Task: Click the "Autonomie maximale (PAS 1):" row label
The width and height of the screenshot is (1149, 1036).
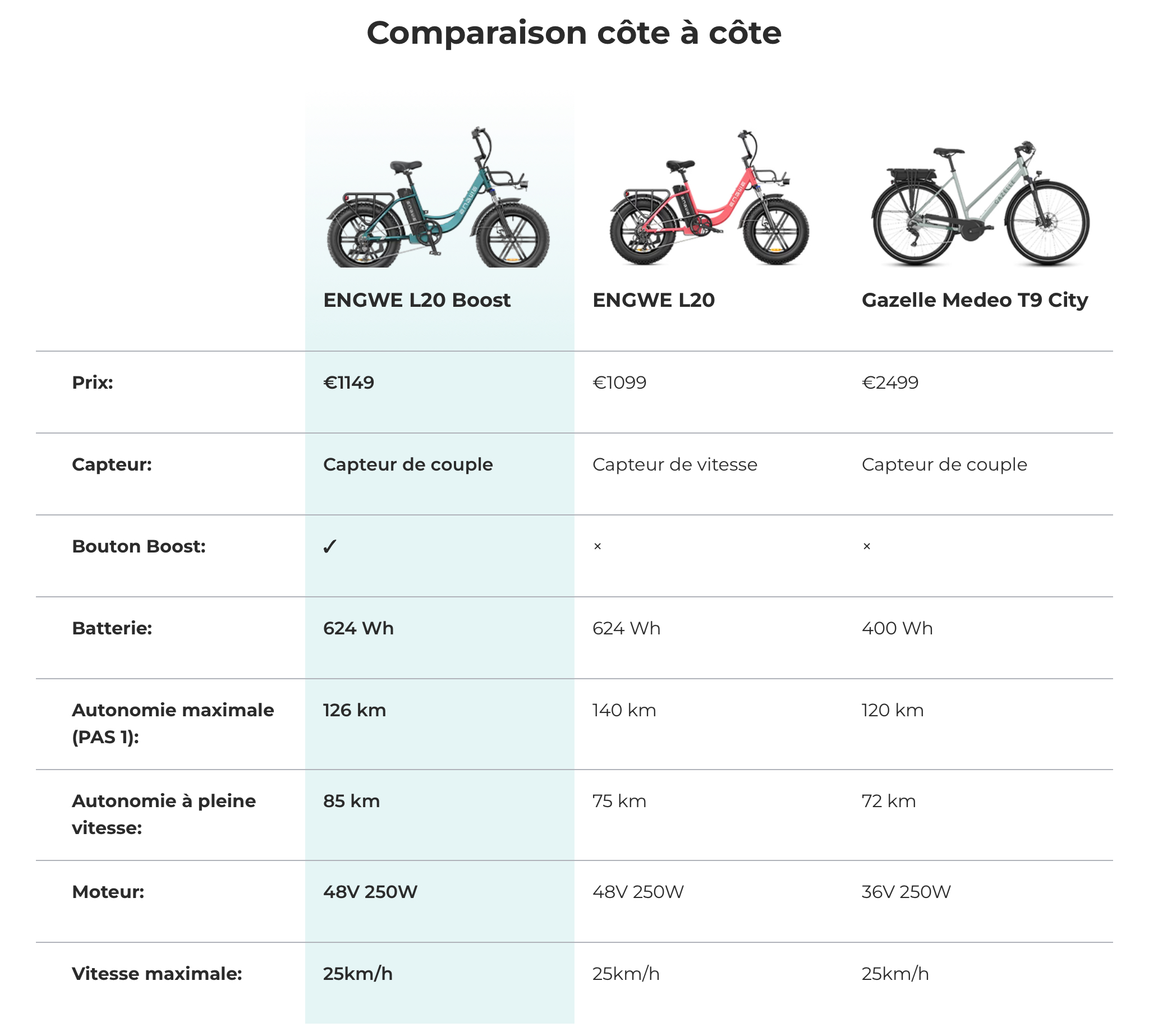Action: point(173,724)
